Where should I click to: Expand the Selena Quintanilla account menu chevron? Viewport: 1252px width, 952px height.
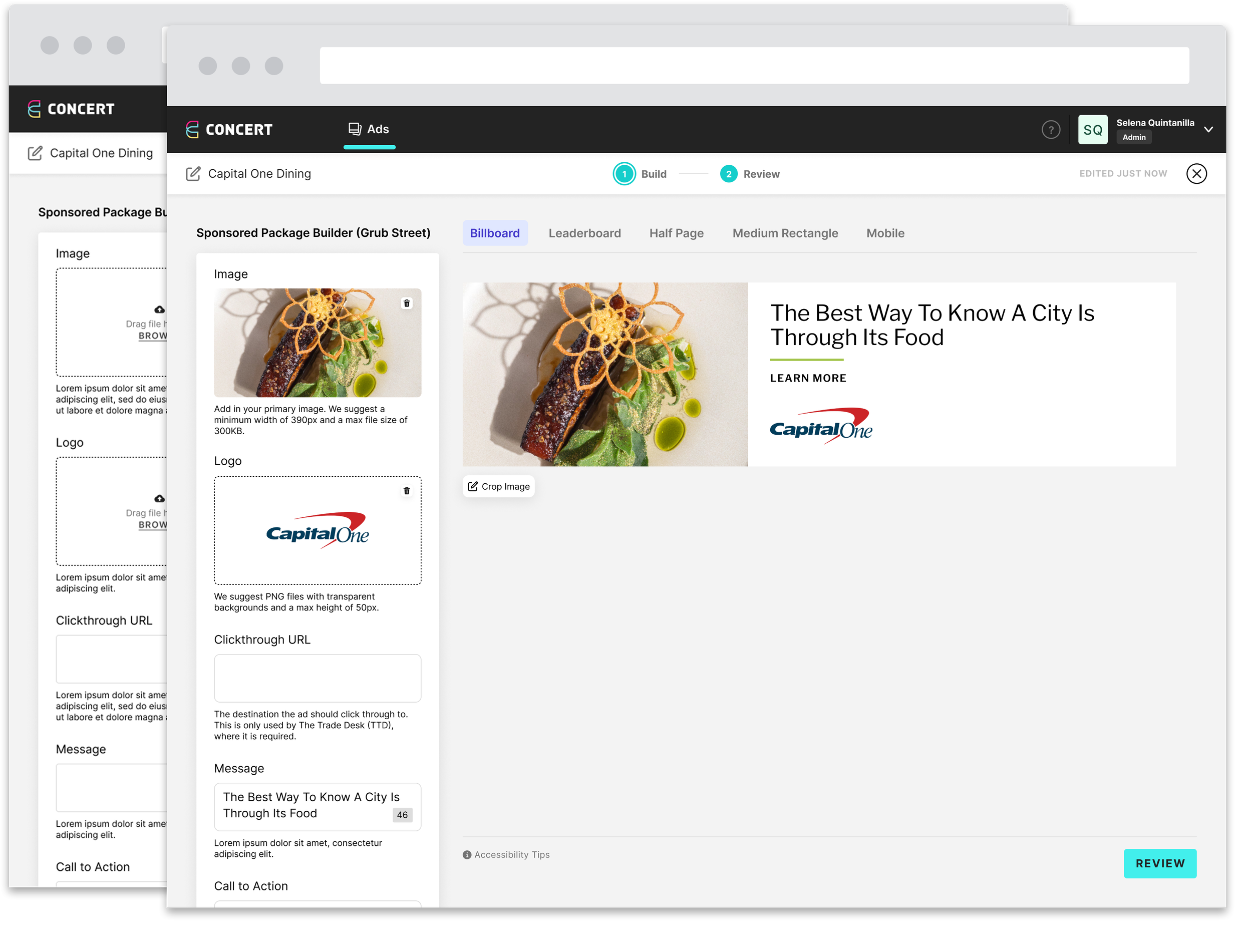click(x=1208, y=130)
